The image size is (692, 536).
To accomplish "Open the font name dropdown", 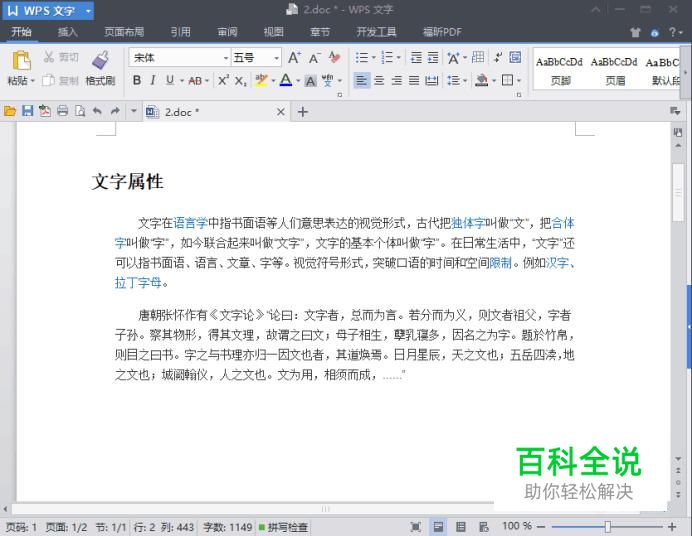I will click(x=226, y=58).
